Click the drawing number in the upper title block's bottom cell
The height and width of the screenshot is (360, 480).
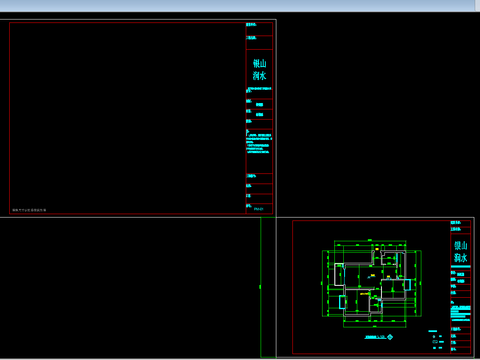(259, 209)
